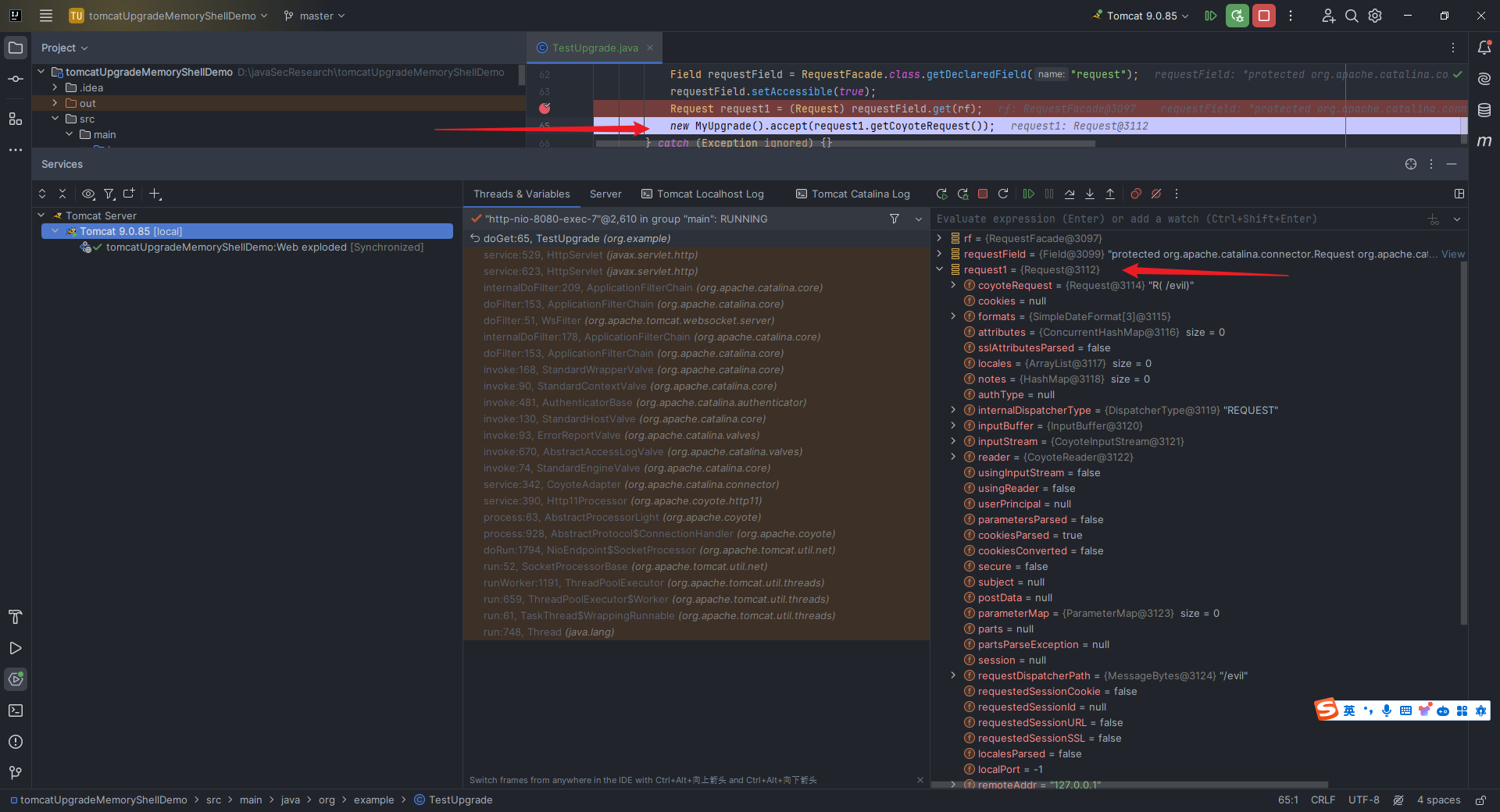The height and width of the screenshot is (812, 1500).
Task: Click the View link for requestField value
Action: click(x=1453, y=255)
